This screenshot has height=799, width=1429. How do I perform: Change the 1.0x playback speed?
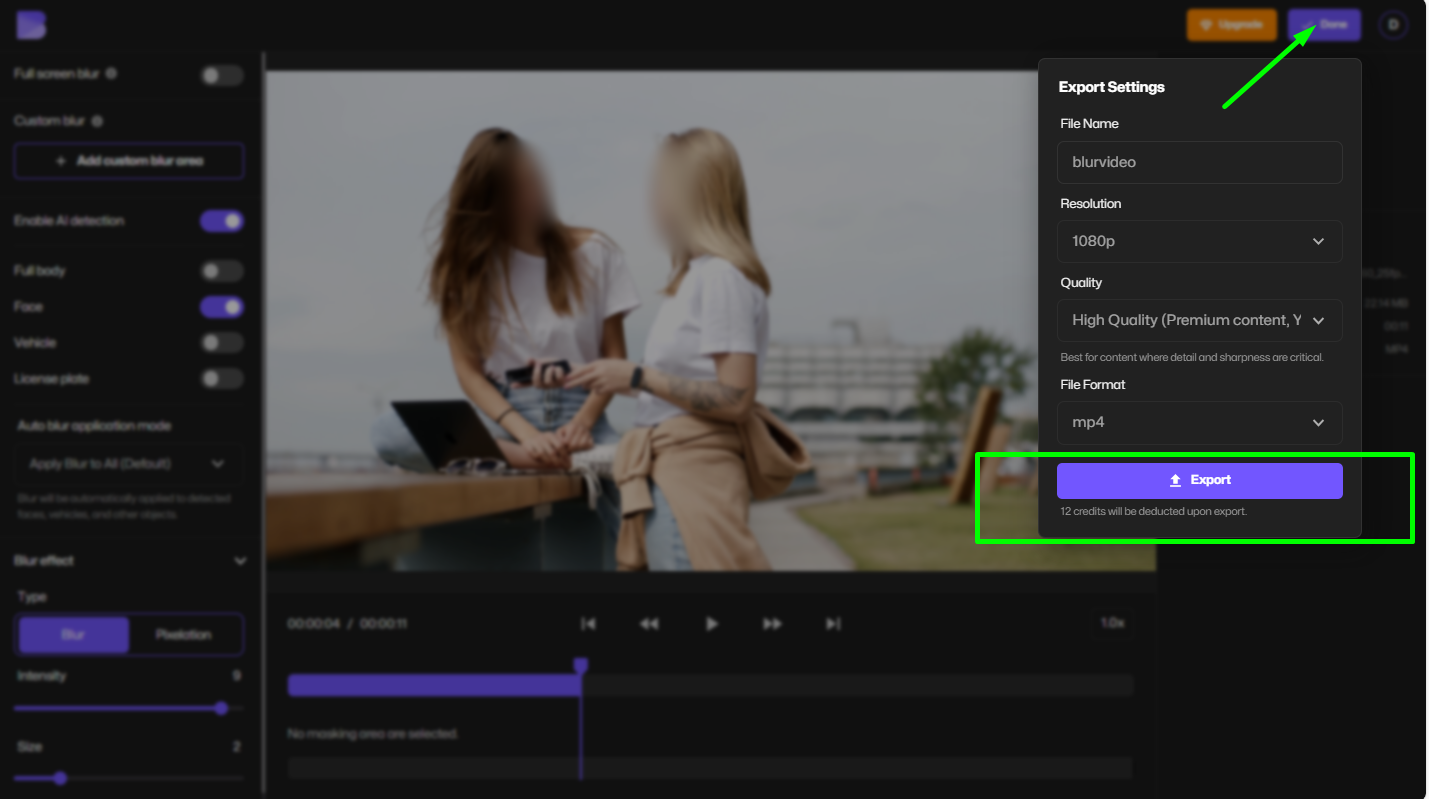coord(1112,621)
